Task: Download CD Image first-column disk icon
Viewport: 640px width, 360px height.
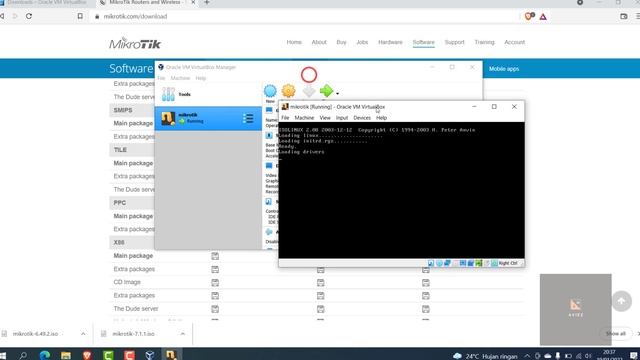Action: (x=215, y=282)
